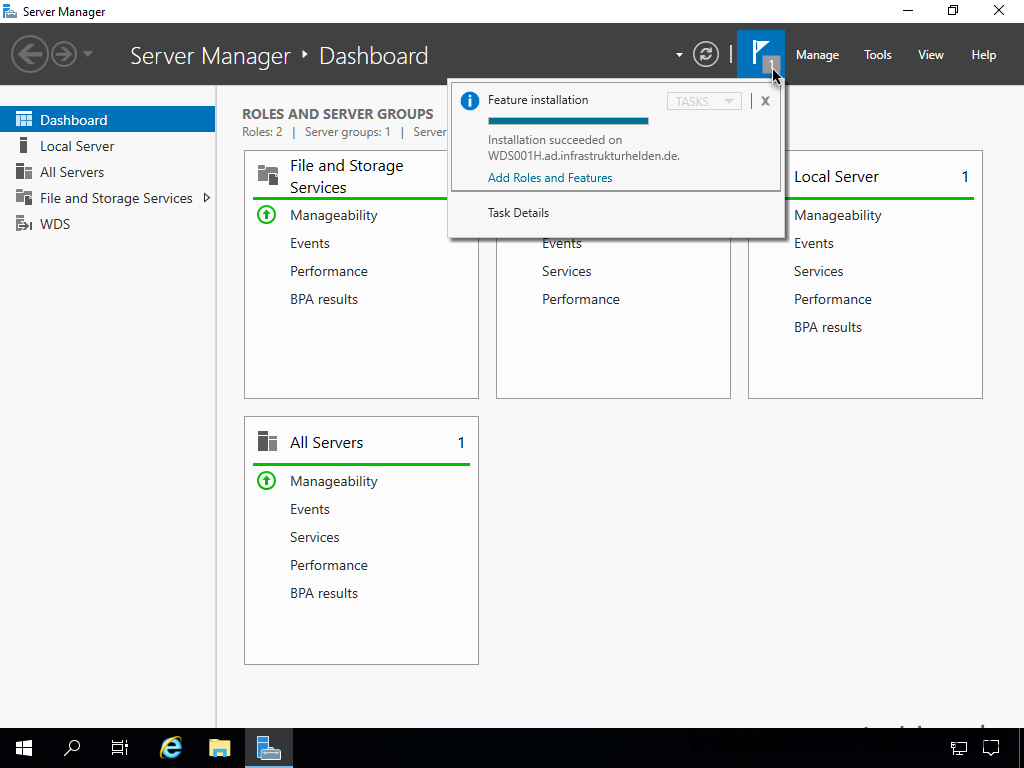Click the WDS sidebar icon
The width and height of the screenshot is (1024, 768).
pyautogui.click(x=24, y=224)
